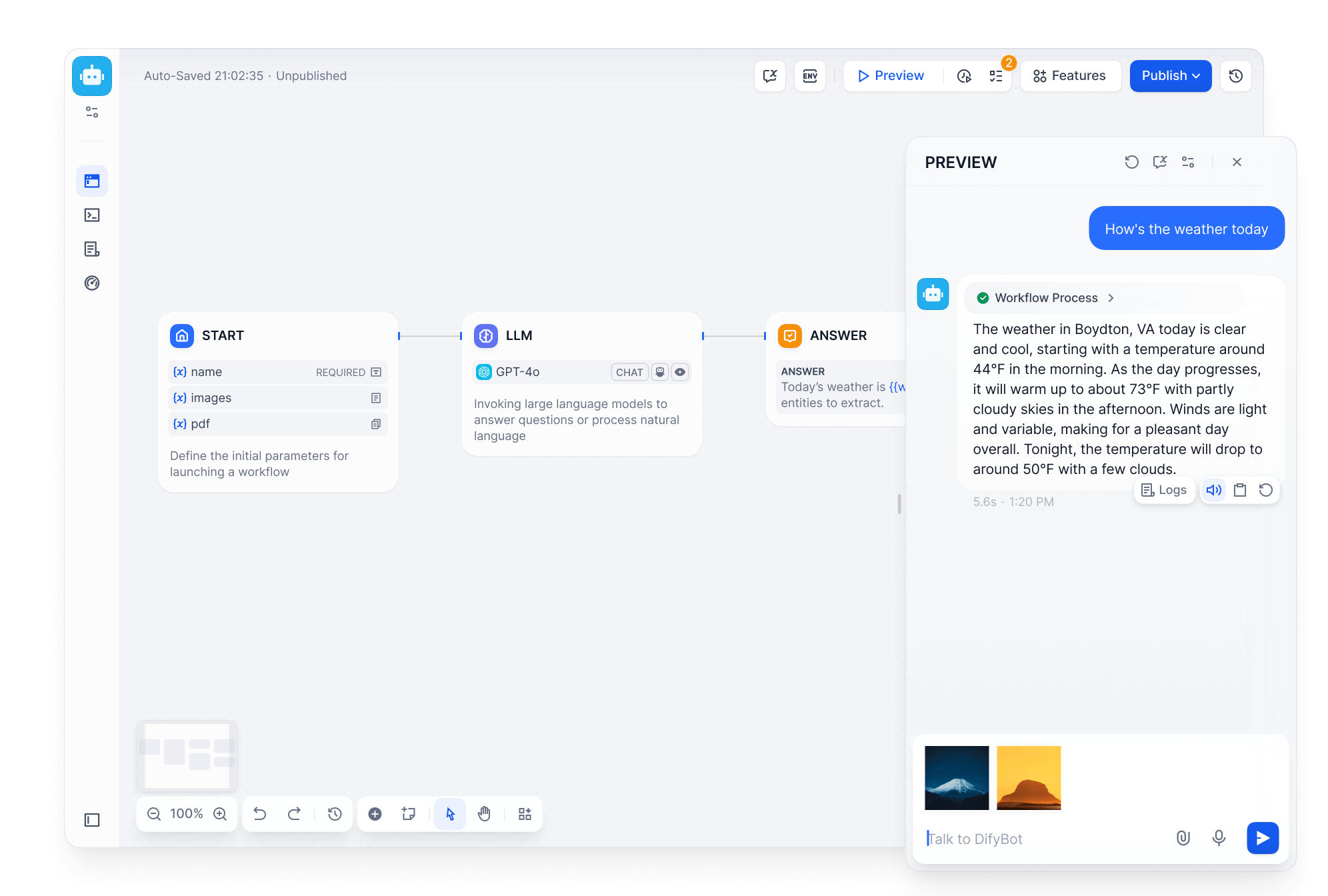This screenshot has height=896, width=1328.
Task: Click zoom in next to 100%
Action: (x=220, y=814)
